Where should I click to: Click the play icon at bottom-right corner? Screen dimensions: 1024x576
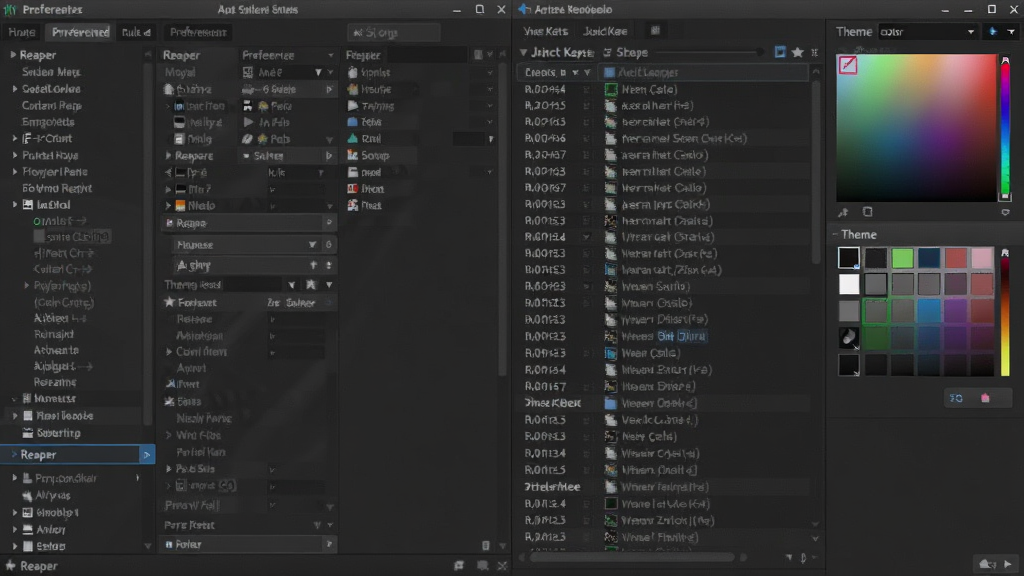[1008, 564]
